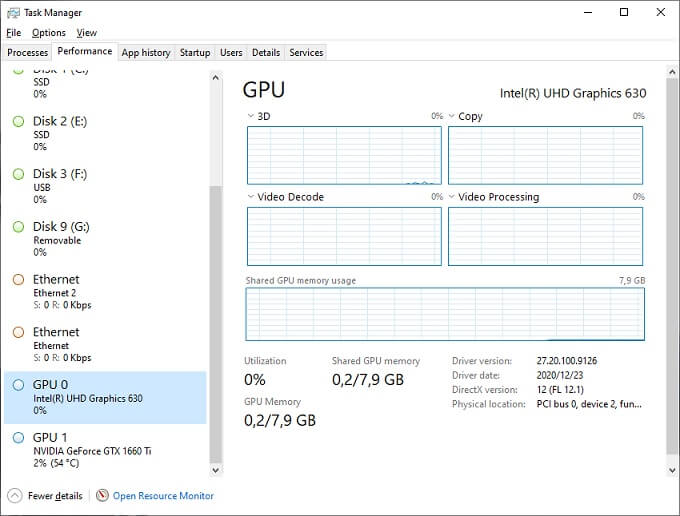Image resolution: width=680 pixels, height=516 pixels.
Task: Select Disk 2 (E:) status circle icon
Action: tap(18, 122)
